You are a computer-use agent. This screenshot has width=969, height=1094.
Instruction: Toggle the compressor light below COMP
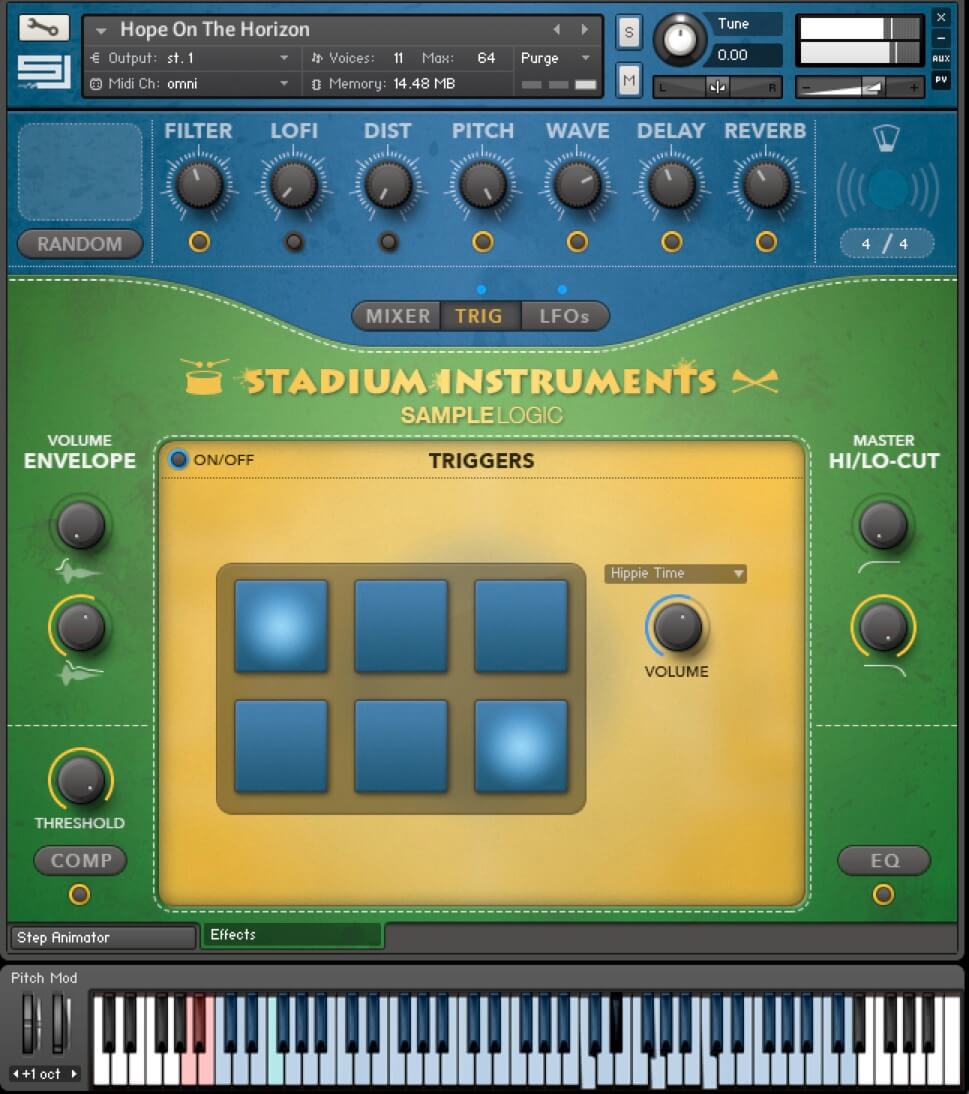[80, 894]
